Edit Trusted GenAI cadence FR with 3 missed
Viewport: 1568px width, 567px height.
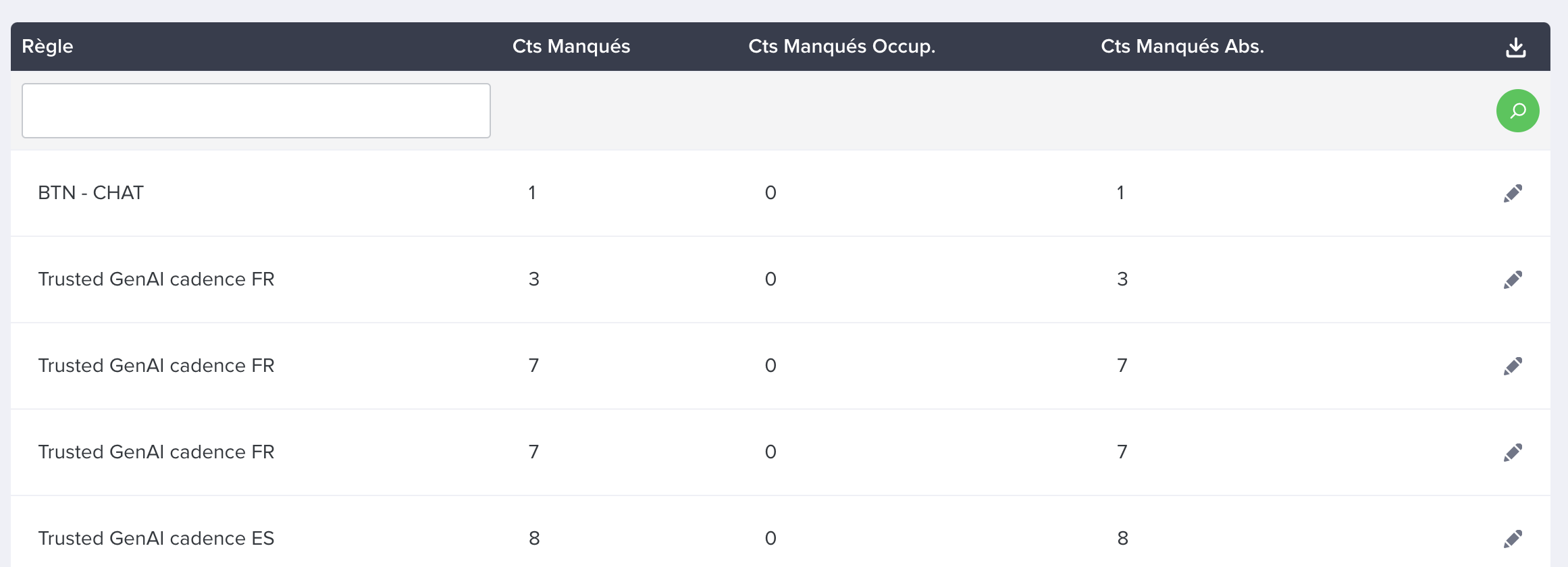pyautogui.click(x=1513, y=280)
